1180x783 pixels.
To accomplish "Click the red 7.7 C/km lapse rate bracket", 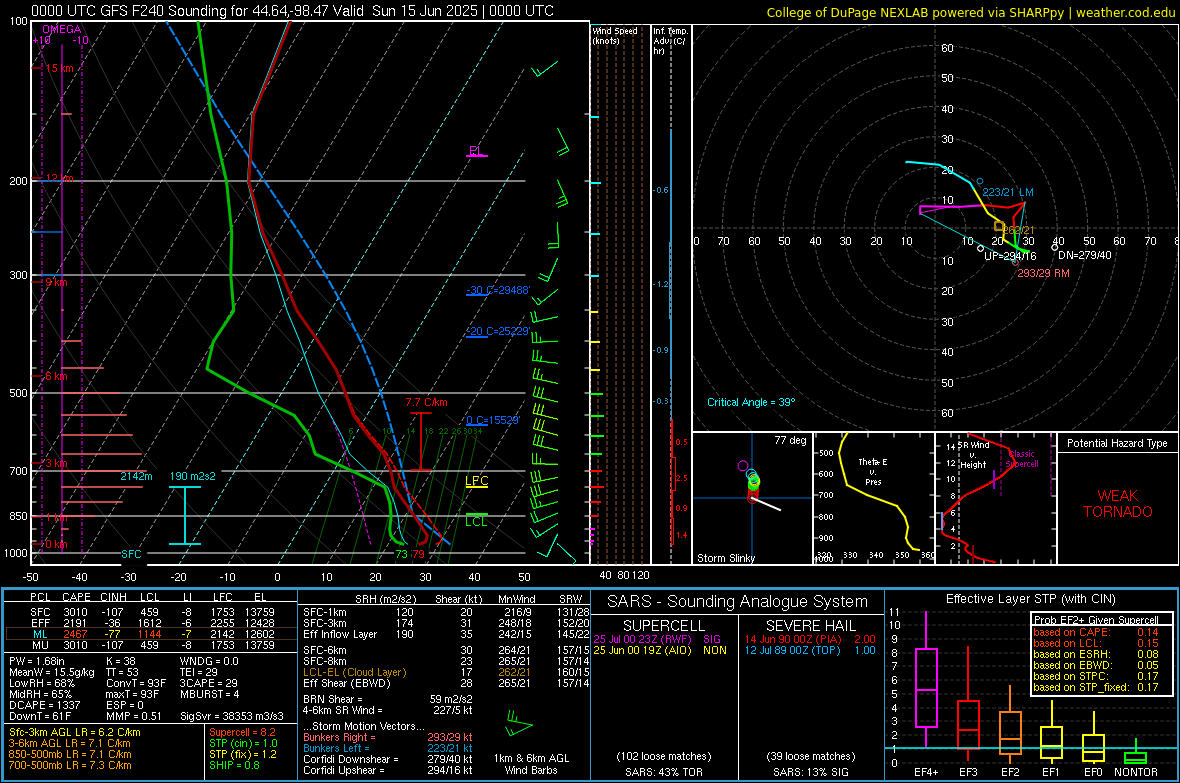I will (x=420, y=442).
